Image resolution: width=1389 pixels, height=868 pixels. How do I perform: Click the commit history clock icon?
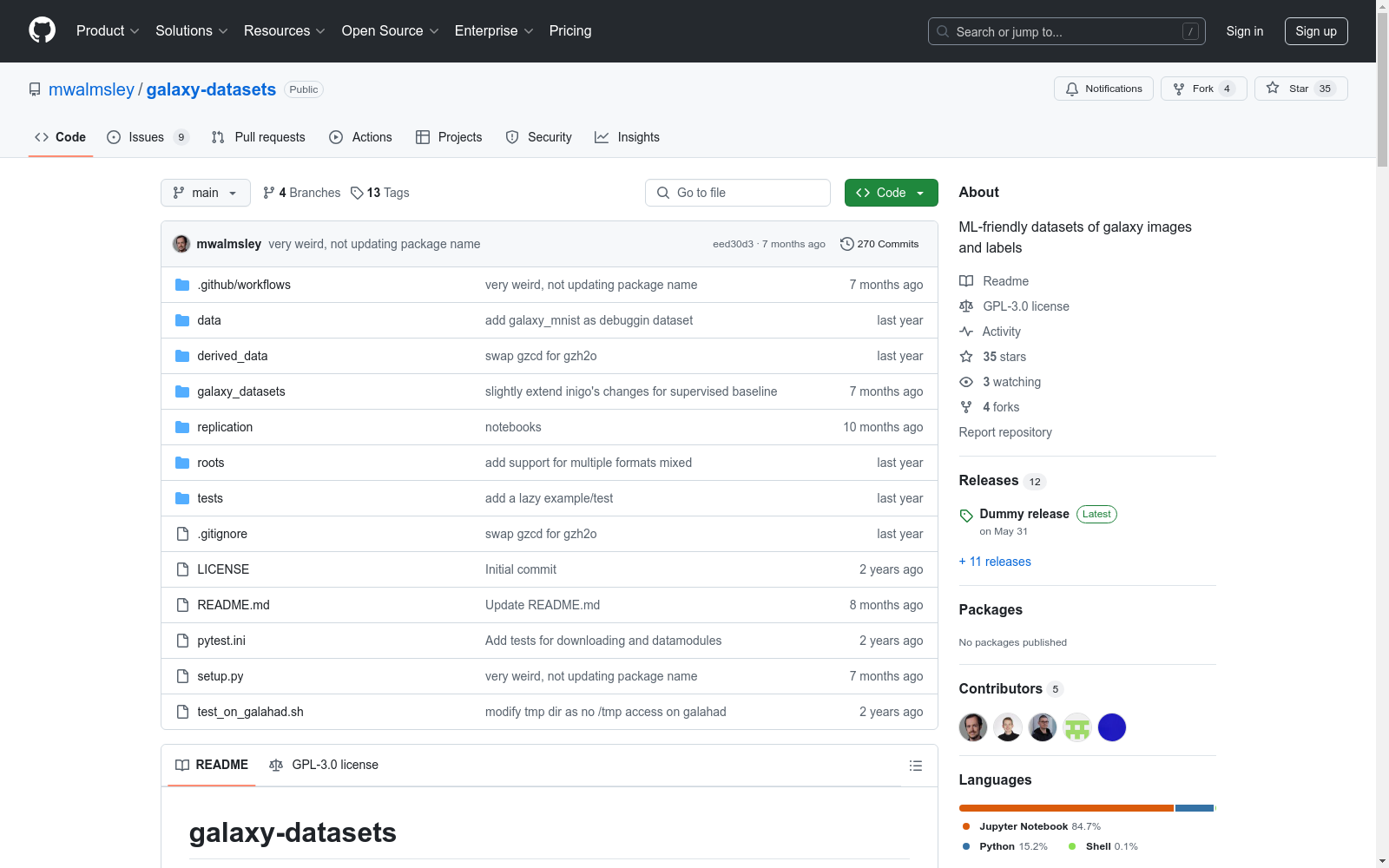(x=846, y=244)
